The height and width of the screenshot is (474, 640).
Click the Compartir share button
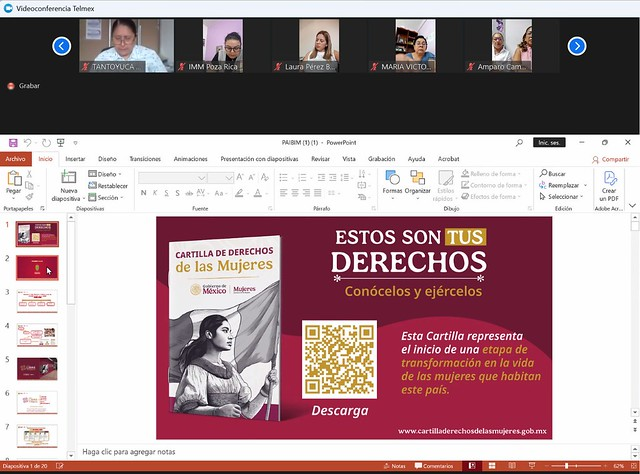(x=610, y=159)
